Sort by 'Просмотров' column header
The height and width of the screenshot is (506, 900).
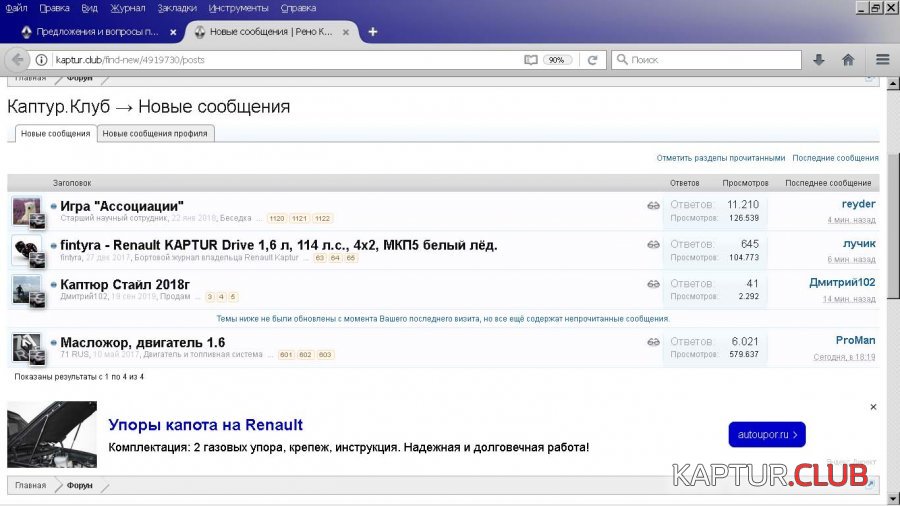click(745, 183)
